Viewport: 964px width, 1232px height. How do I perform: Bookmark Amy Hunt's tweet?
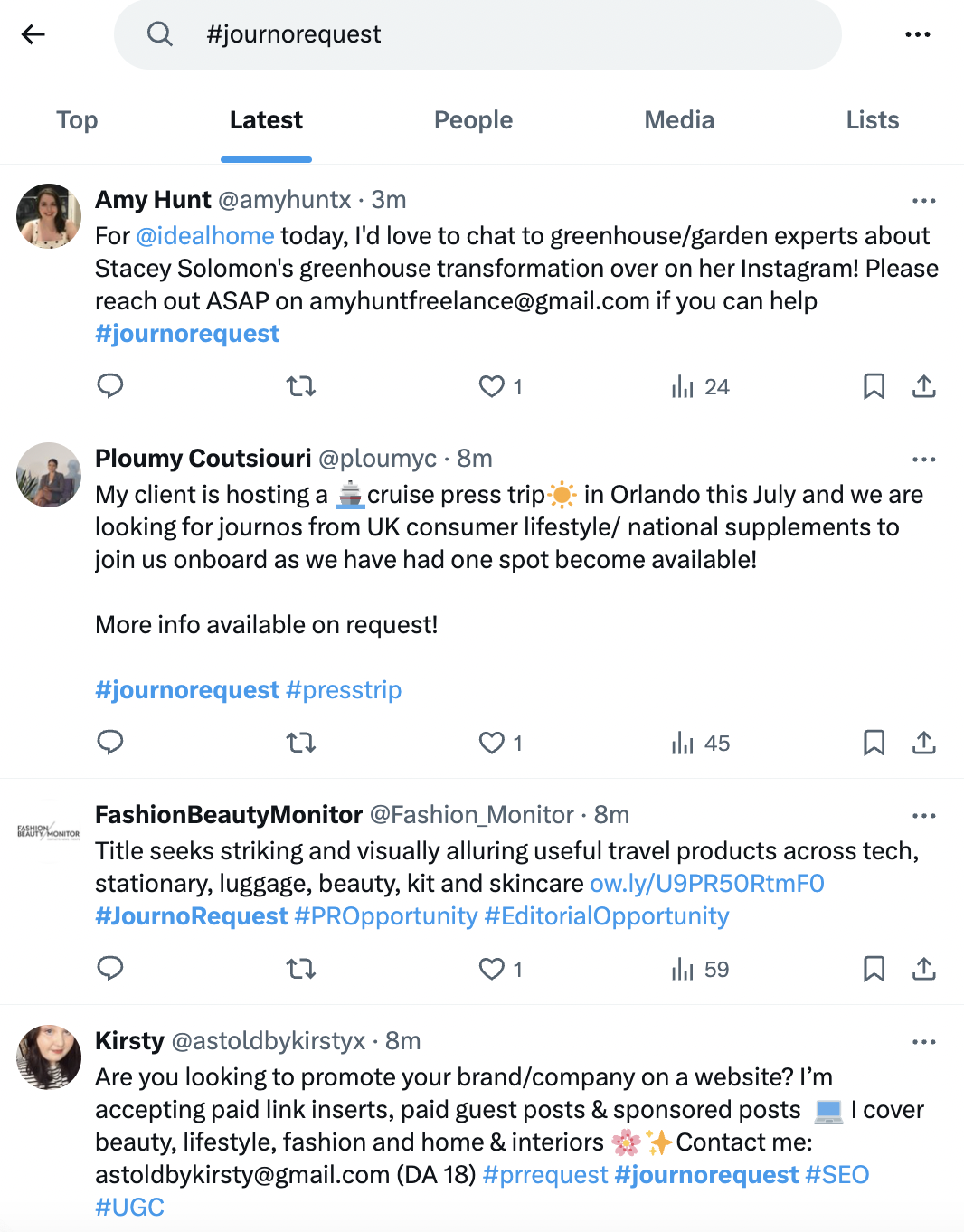(x=874, y=386)
